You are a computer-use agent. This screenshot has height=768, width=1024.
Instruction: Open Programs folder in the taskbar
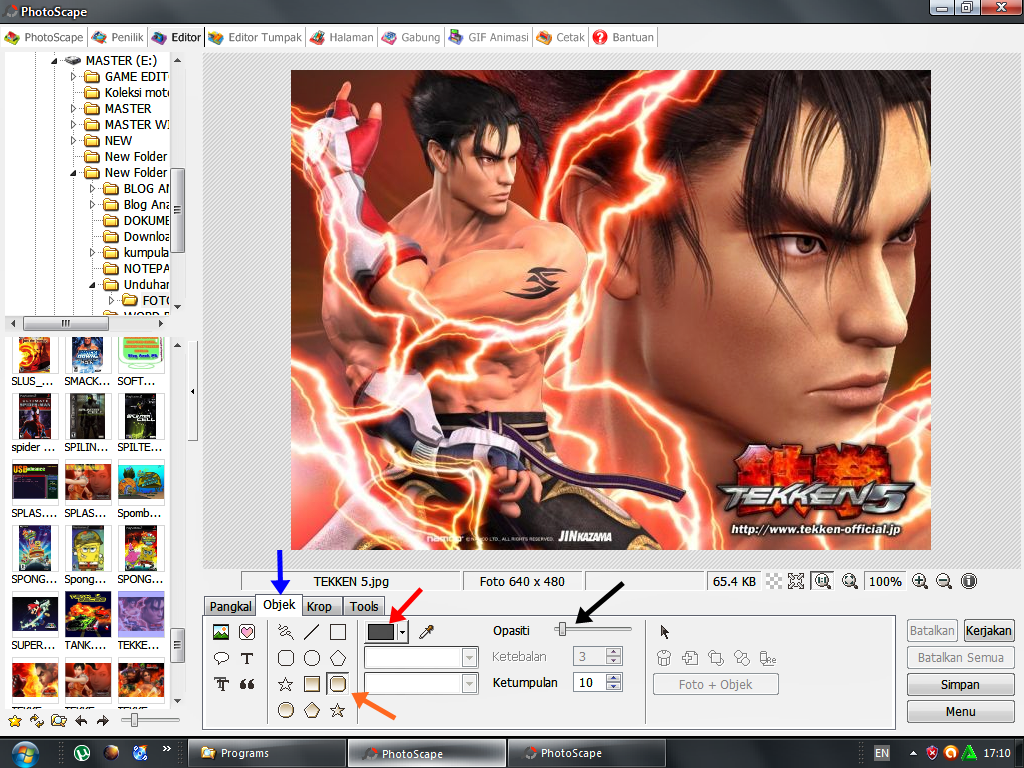(267, 753)
